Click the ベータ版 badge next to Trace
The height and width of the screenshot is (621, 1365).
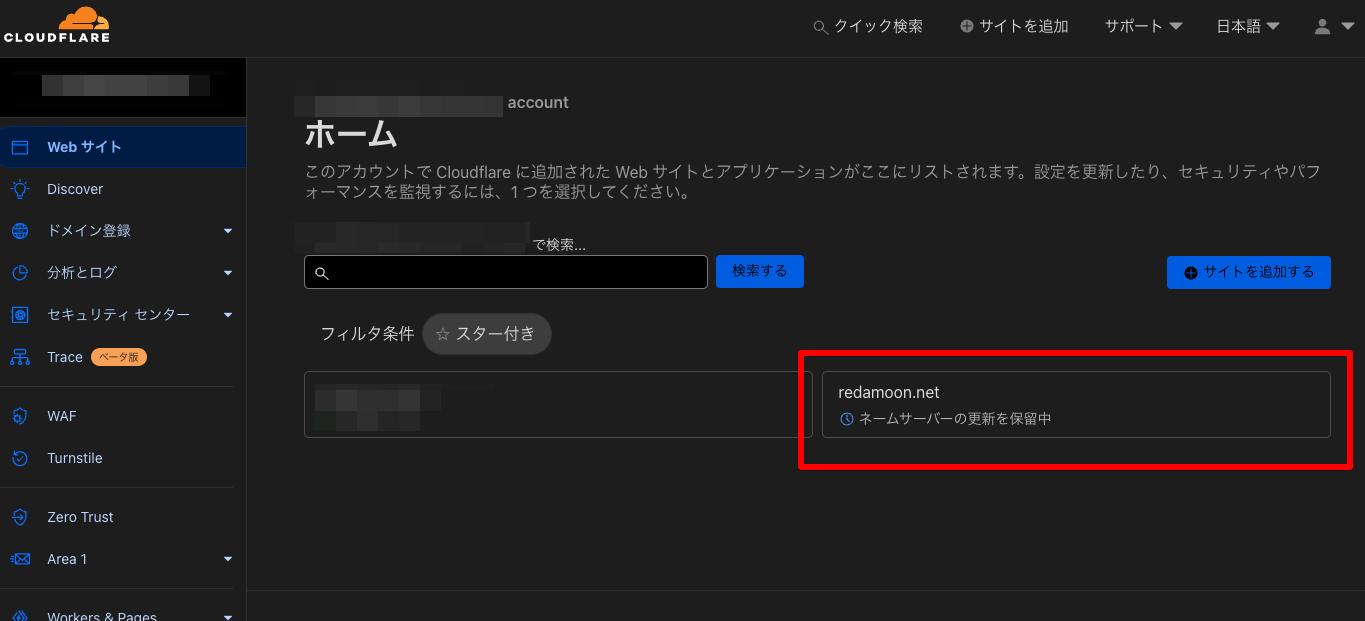(x=119, y=357)
